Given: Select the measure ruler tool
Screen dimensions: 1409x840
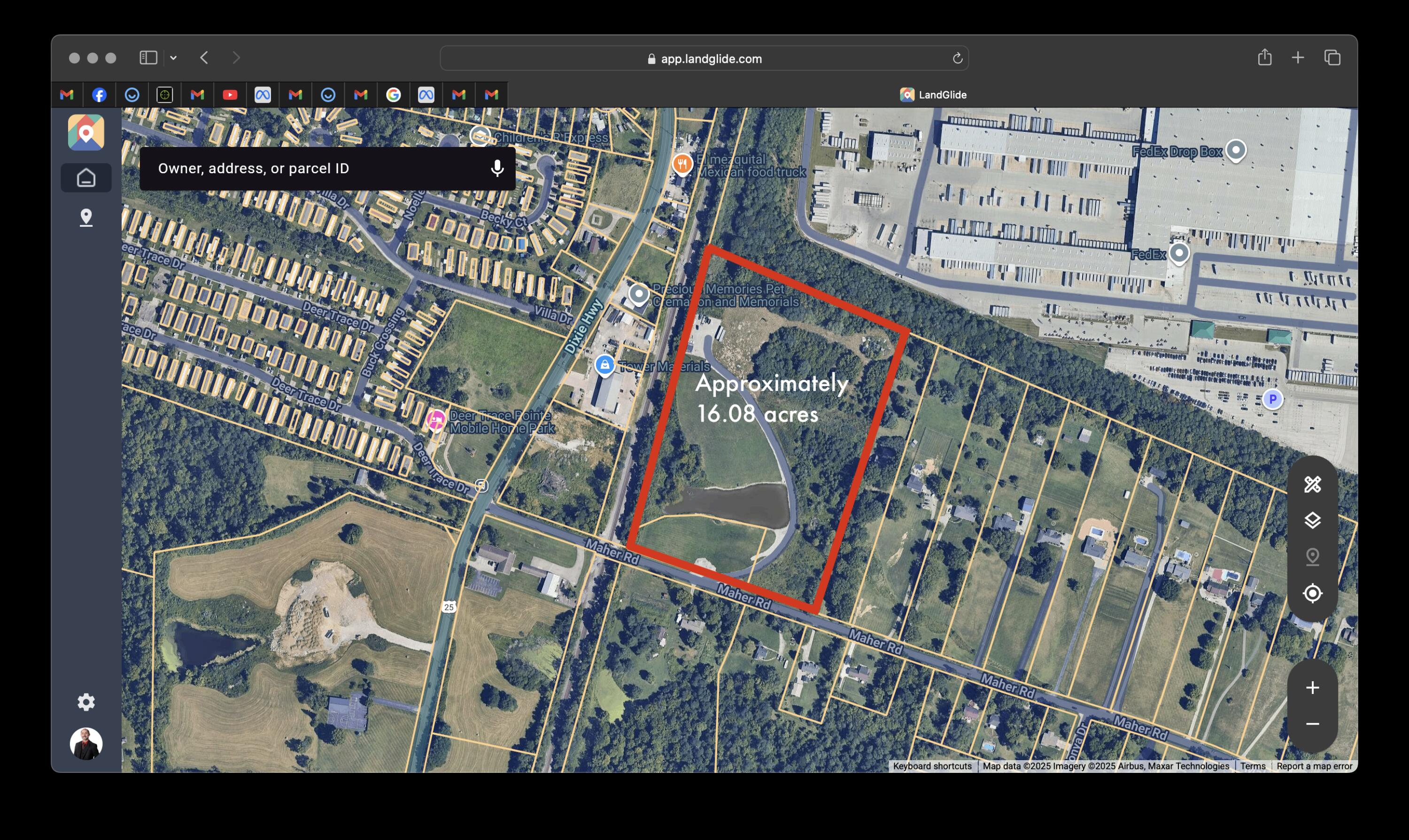Looking at the screenshot, I should click(x=1312, y=485).
